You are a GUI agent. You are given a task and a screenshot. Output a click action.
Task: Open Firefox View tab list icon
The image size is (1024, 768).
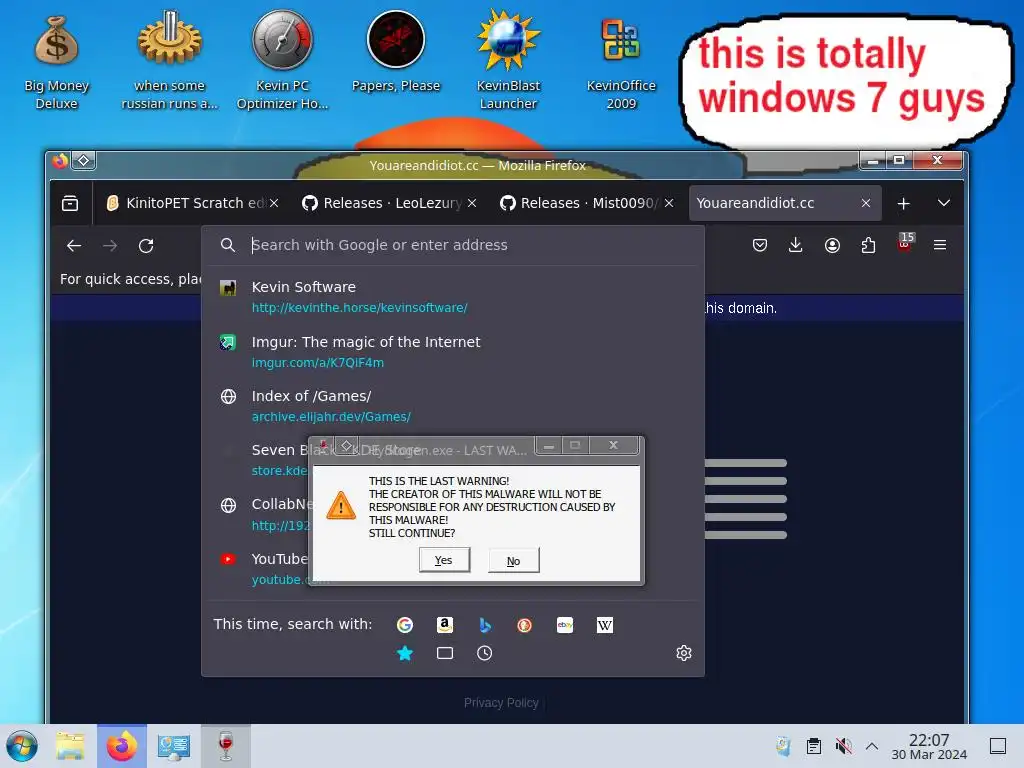click(70, 203)
